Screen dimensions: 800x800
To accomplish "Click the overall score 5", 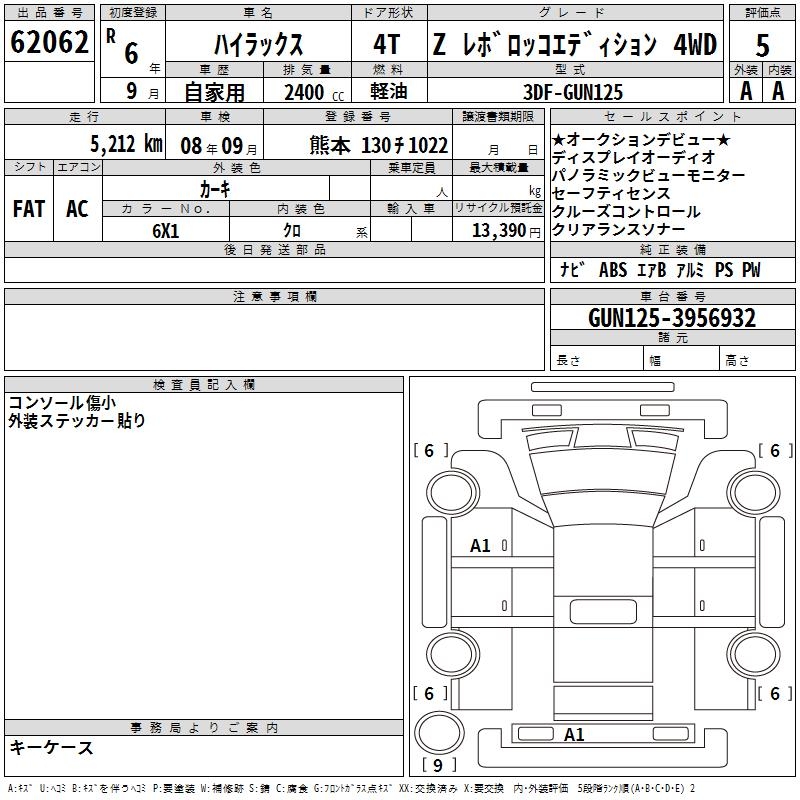I will [x=762, y=45].
